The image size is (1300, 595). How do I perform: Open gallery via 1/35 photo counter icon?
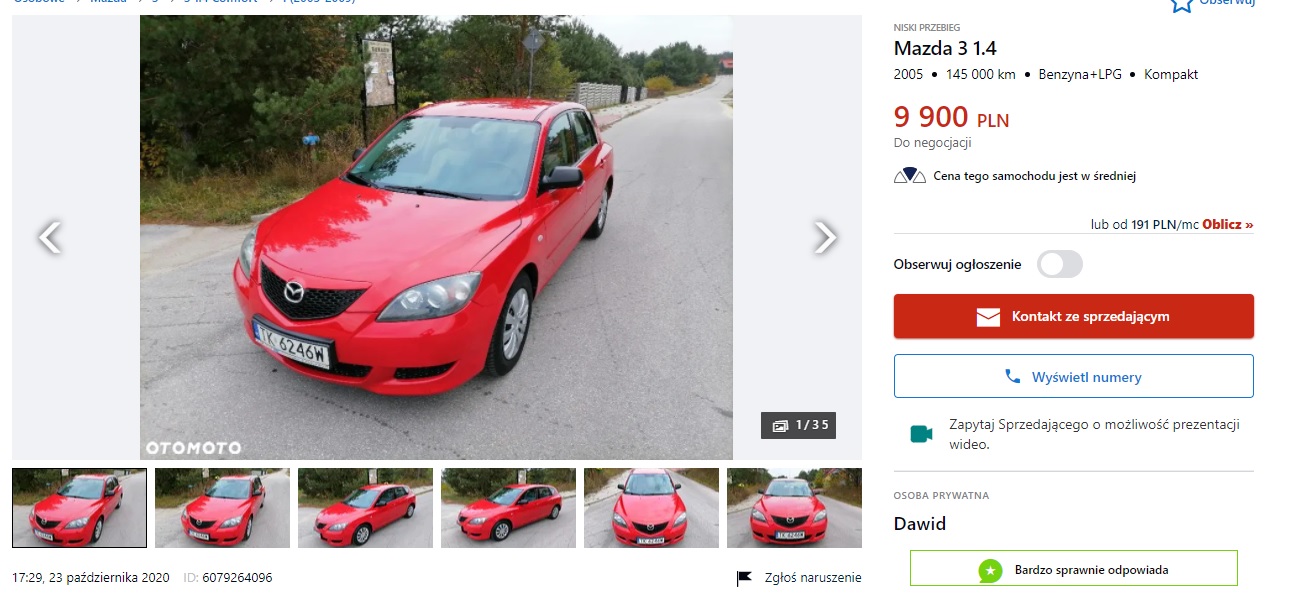780,425
